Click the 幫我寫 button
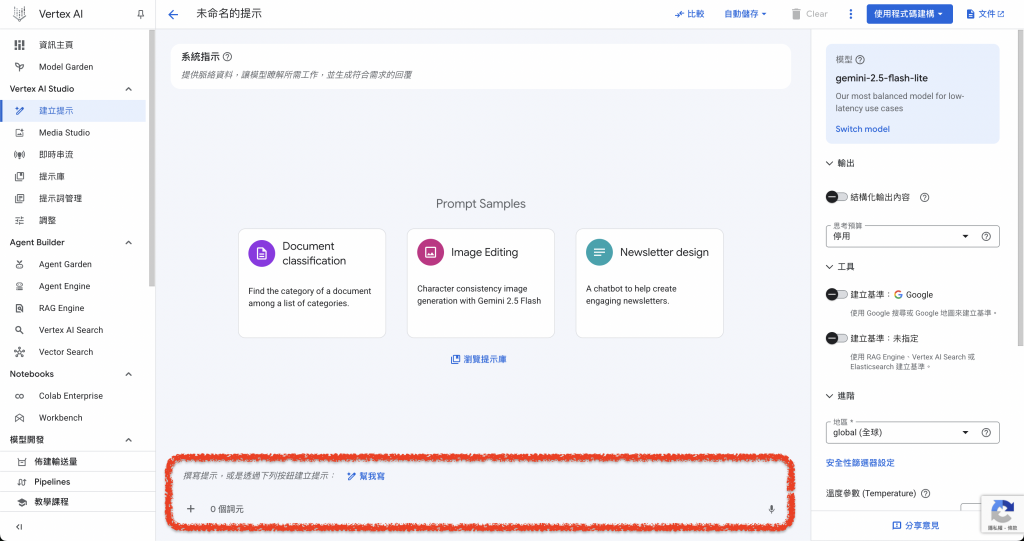 click(x=366, y=476)
